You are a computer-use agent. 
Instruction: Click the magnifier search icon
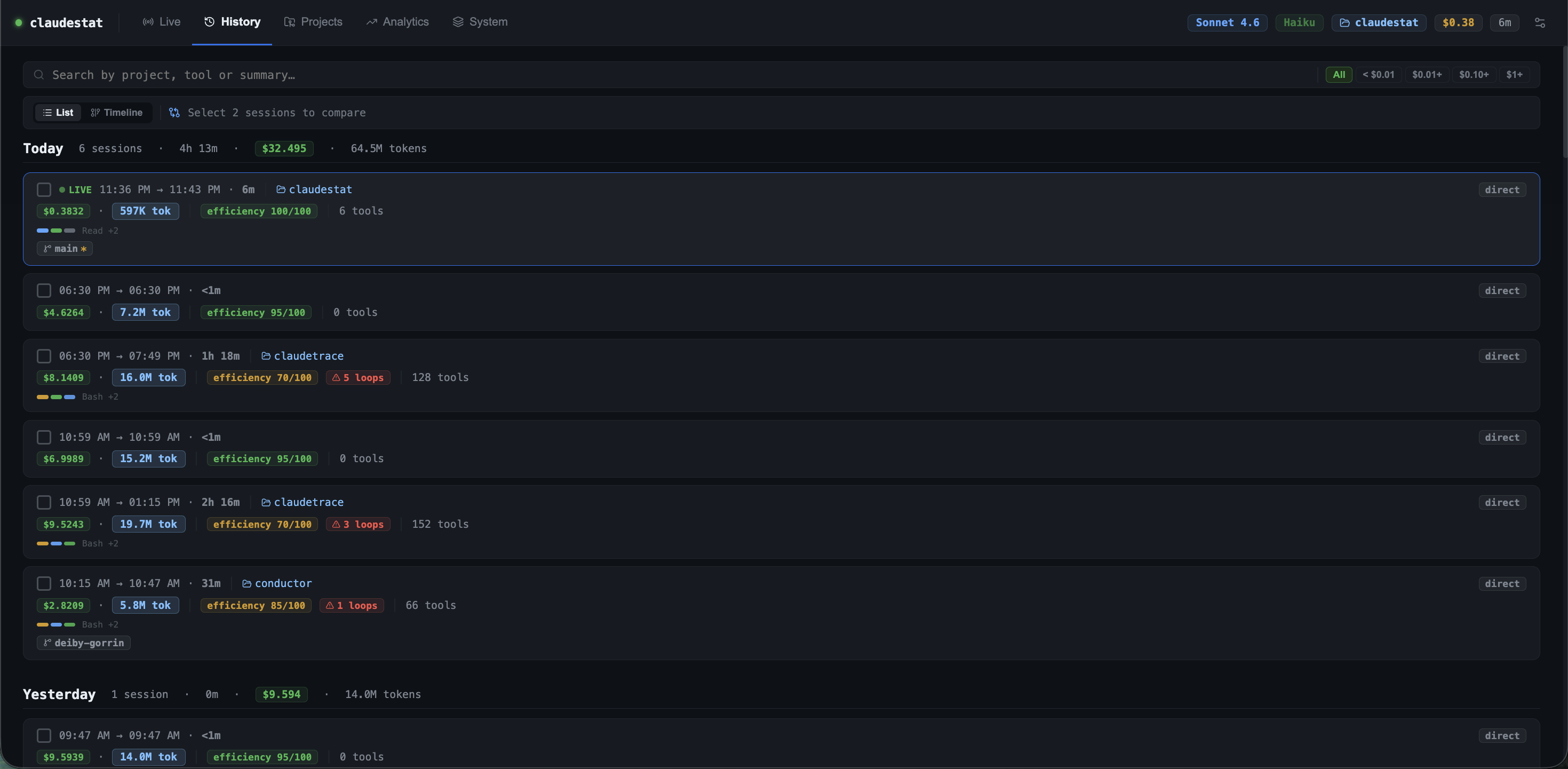coord(39,75)
